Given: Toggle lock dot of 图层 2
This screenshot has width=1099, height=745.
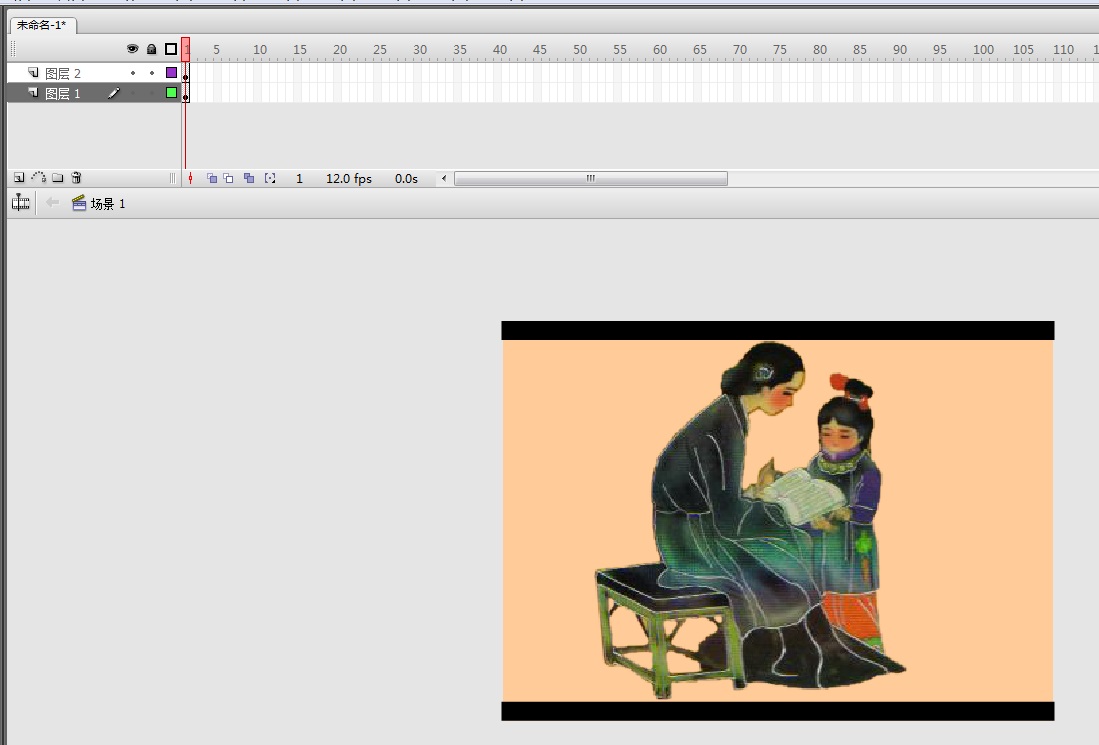Looking at the screenshot, I should (x=152, y=73).
